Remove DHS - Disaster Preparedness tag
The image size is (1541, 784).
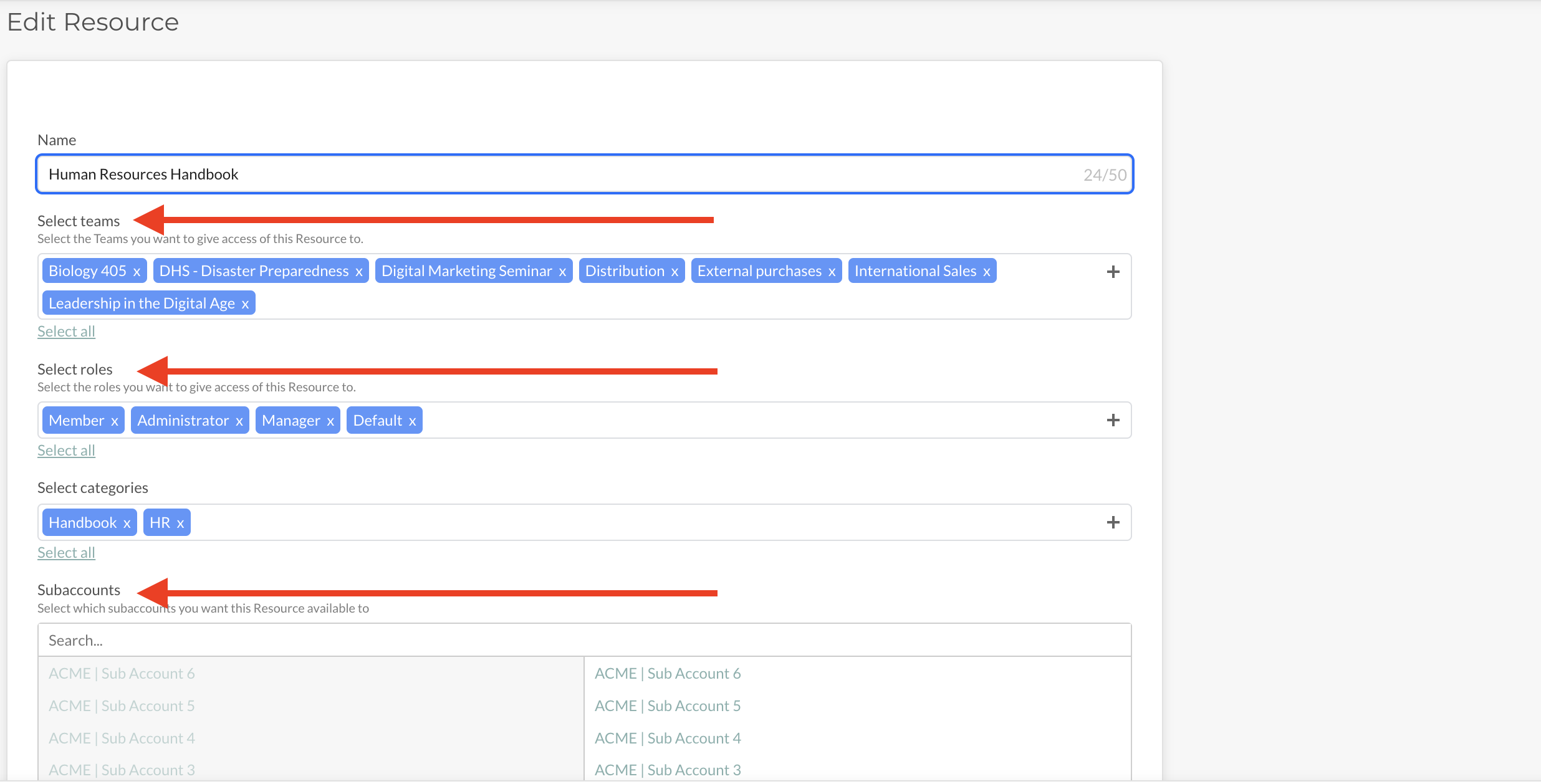359,272
